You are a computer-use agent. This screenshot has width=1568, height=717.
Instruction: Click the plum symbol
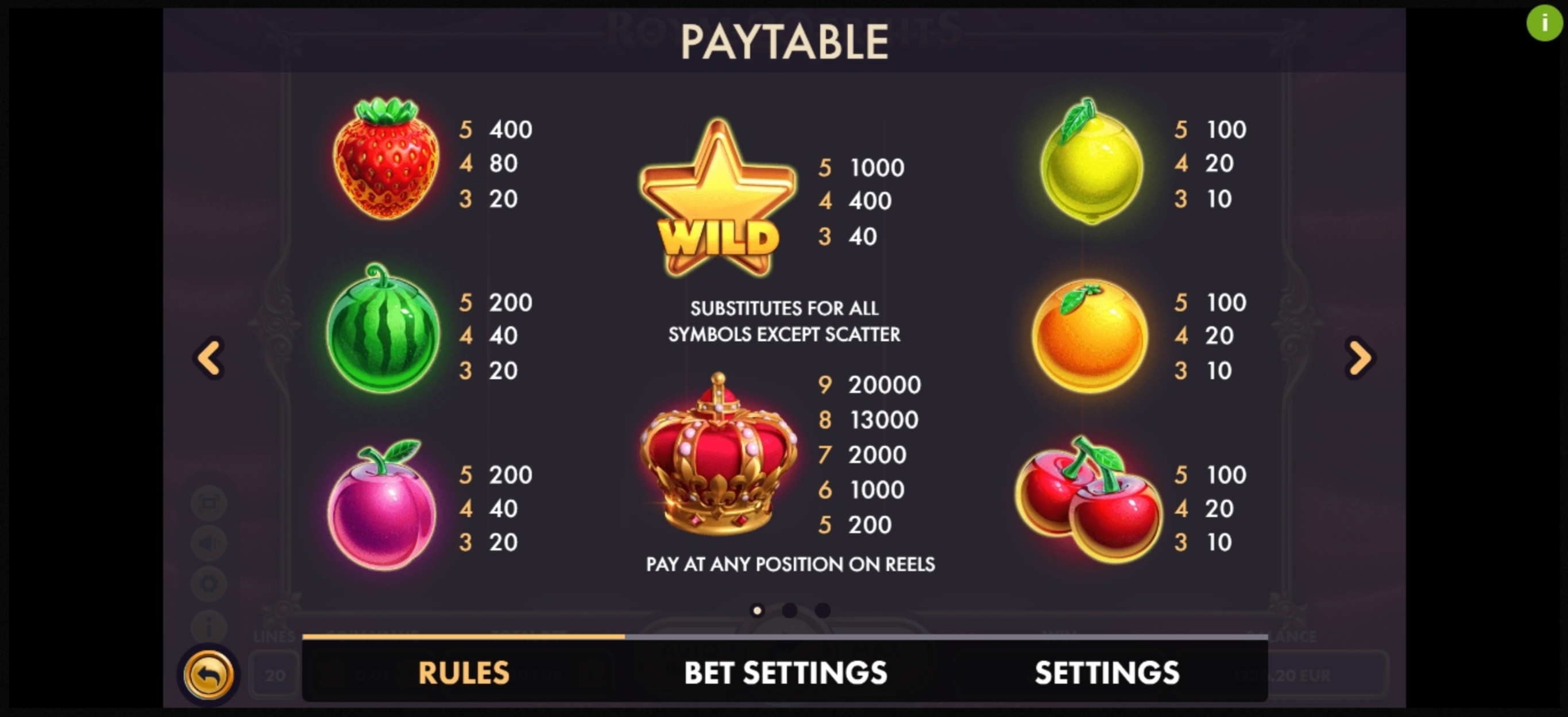(381, 504)
